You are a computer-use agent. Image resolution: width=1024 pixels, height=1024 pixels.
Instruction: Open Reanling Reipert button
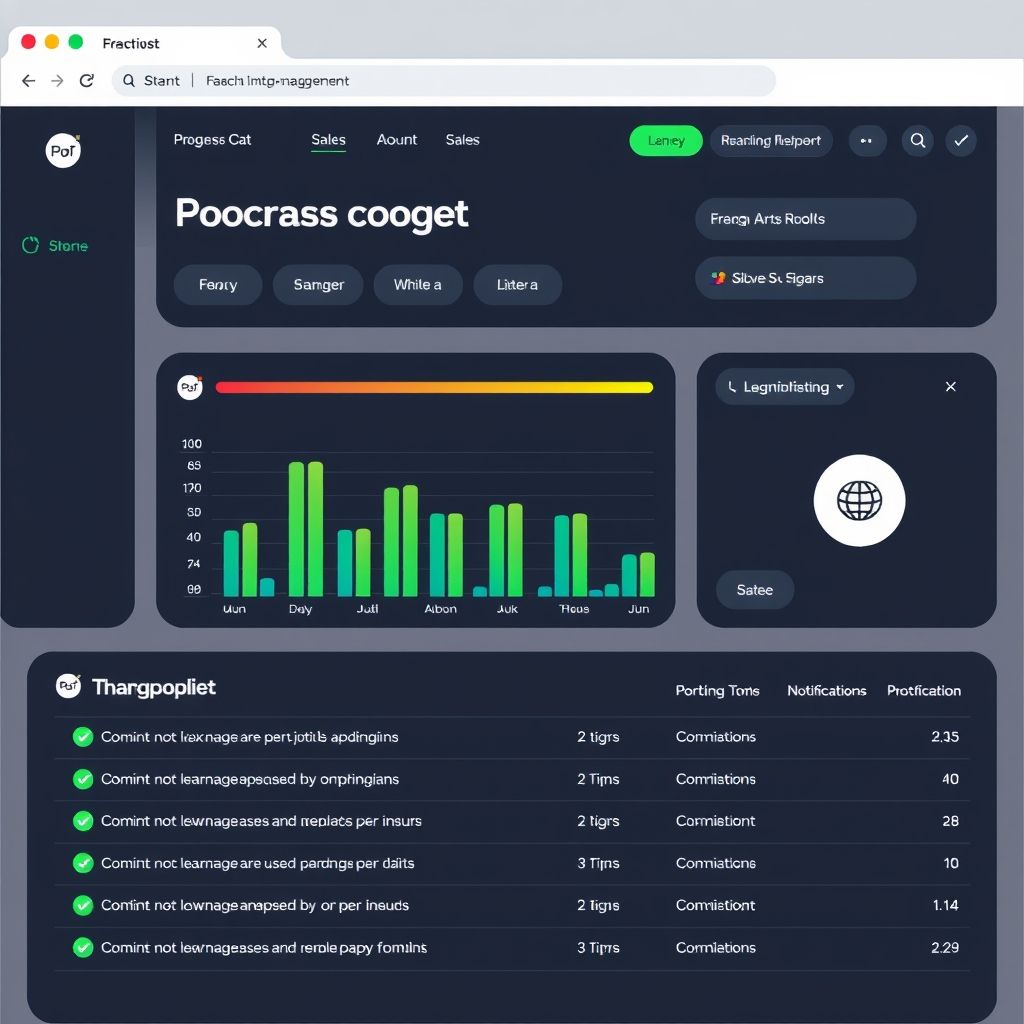[771, 140]
